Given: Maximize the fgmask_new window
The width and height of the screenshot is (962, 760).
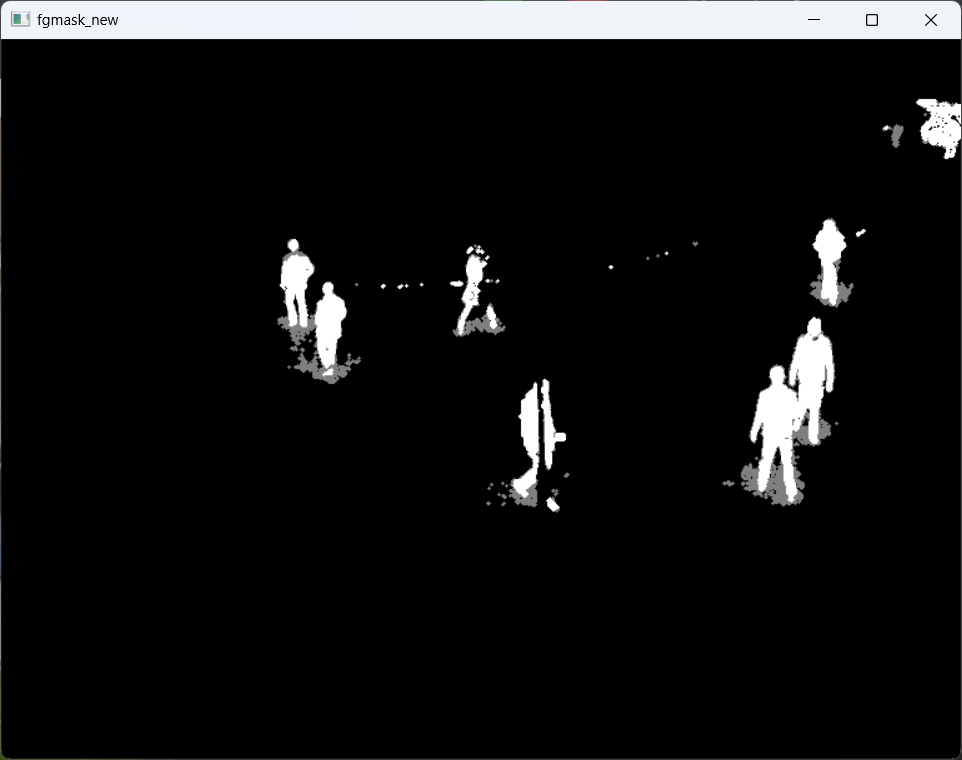Looking at the screenshot, I should point(872,20).
